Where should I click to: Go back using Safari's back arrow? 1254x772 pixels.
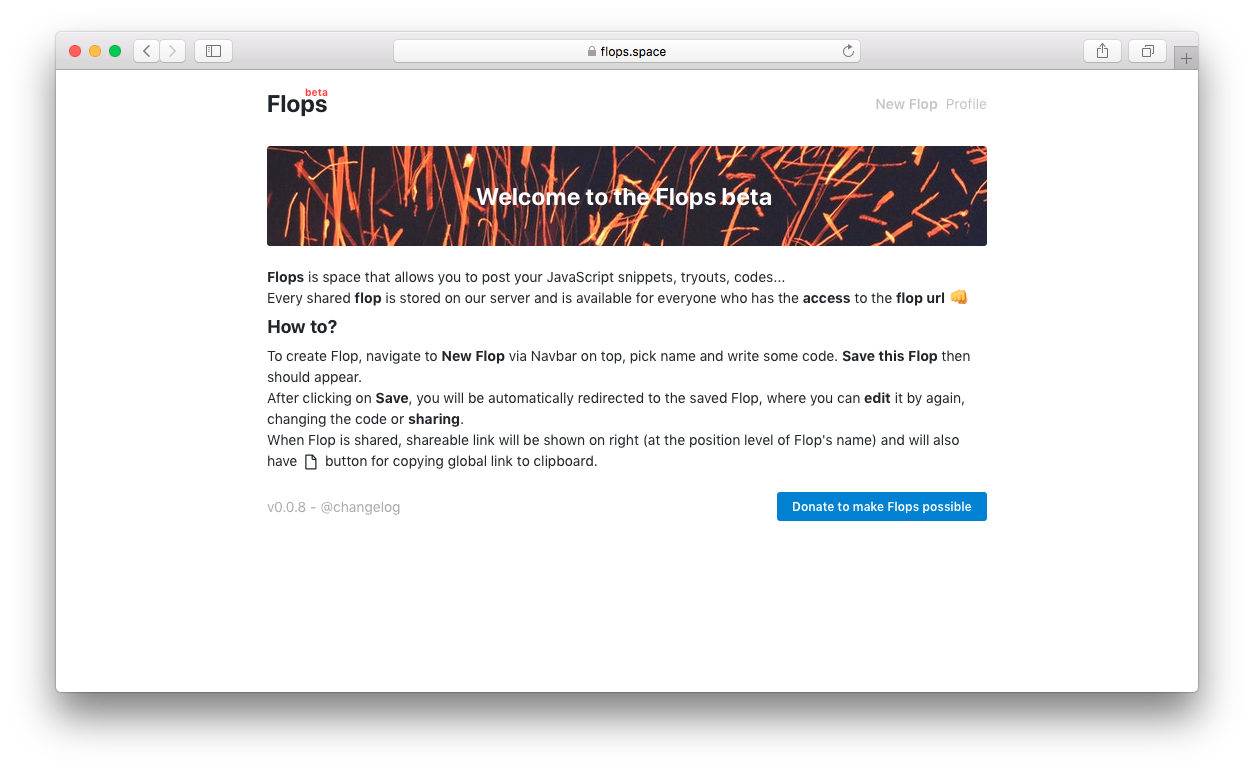[147, 51]
